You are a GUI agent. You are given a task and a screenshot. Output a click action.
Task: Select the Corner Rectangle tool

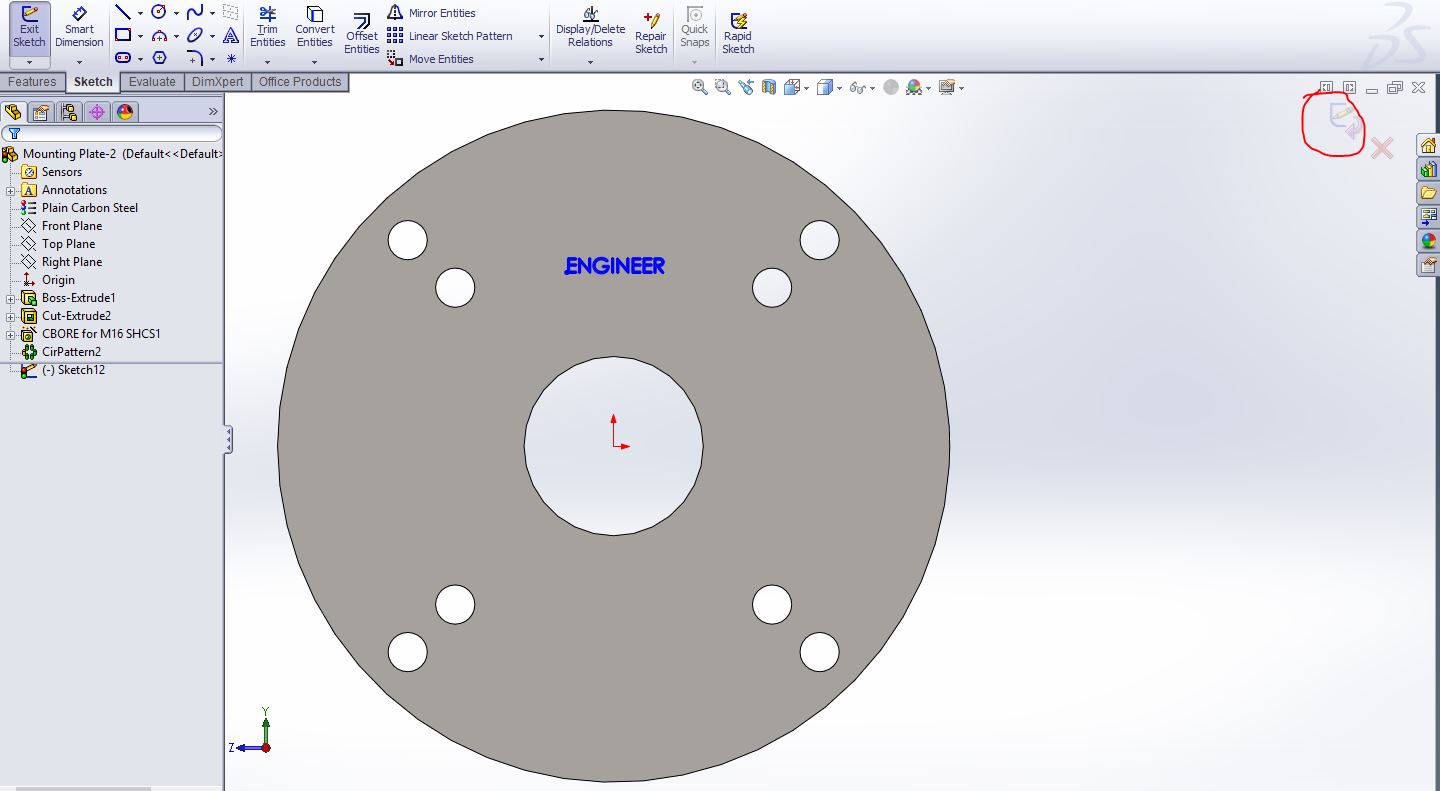(123, 36)
